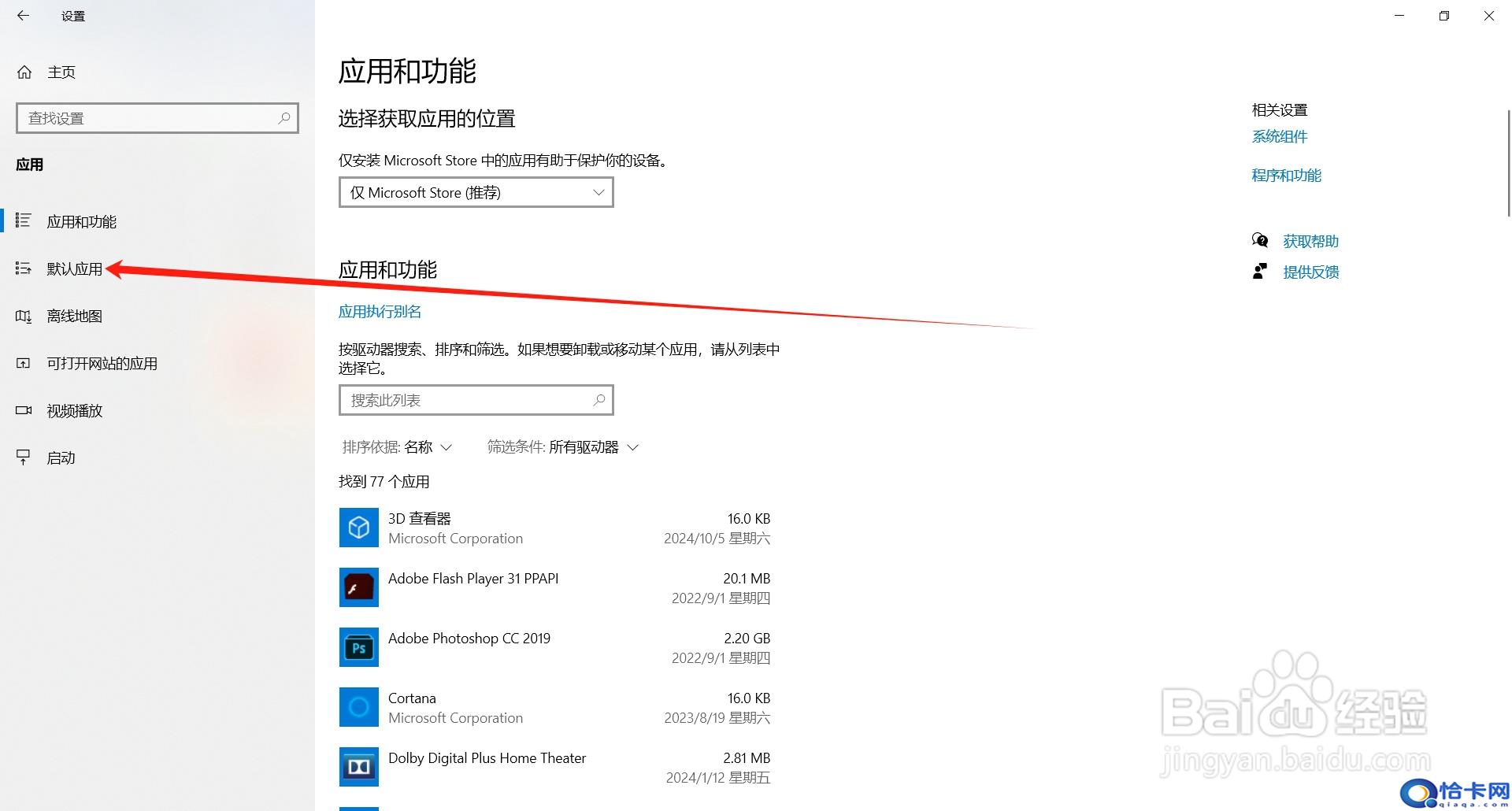
Task: Click the 可打开网站的应用 sidebar icon
Action: (24, 363)
